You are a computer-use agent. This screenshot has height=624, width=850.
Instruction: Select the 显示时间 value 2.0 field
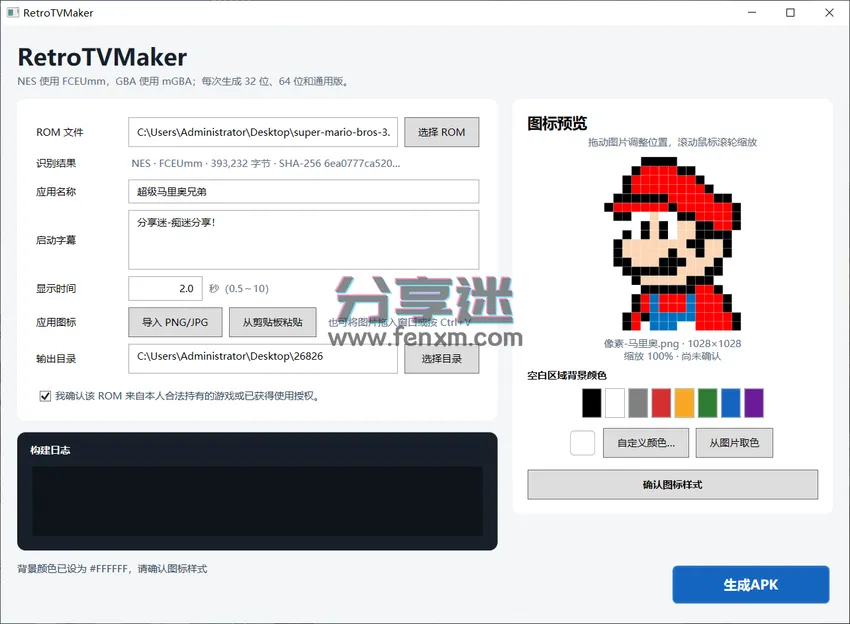(x=165, y=288)
